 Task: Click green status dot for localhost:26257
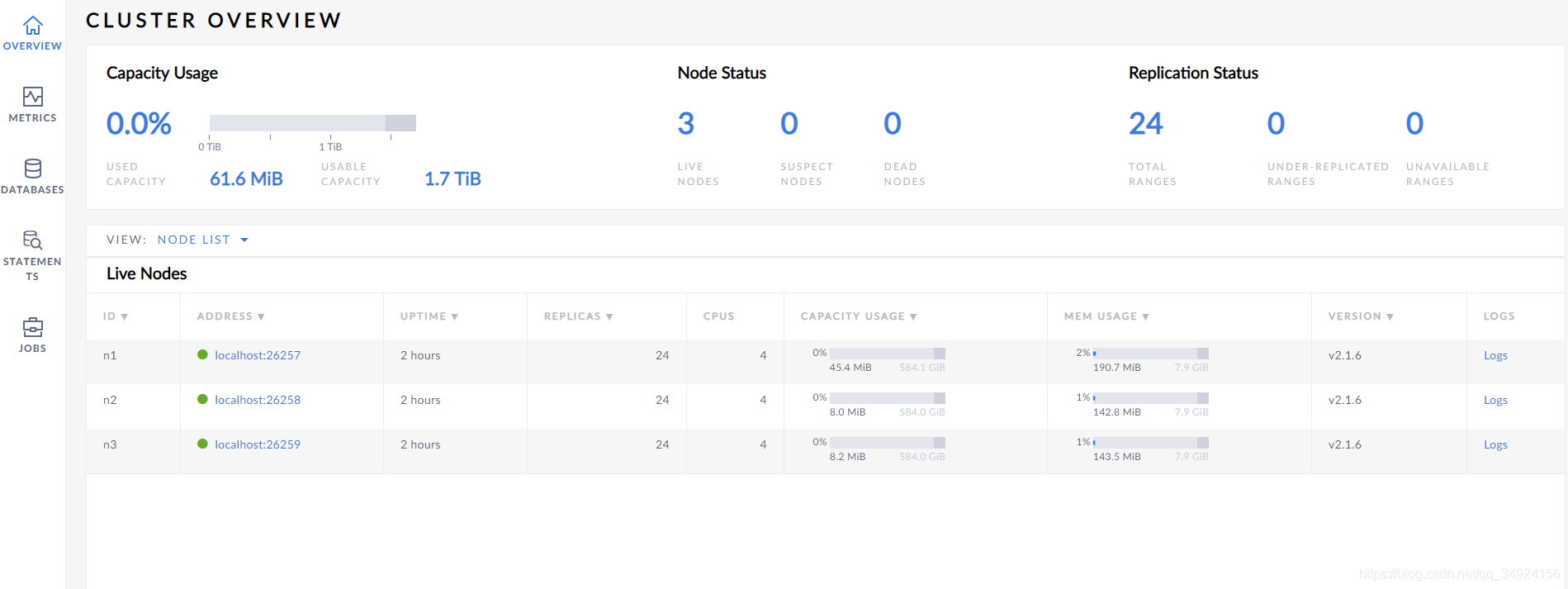click(202, 354)
